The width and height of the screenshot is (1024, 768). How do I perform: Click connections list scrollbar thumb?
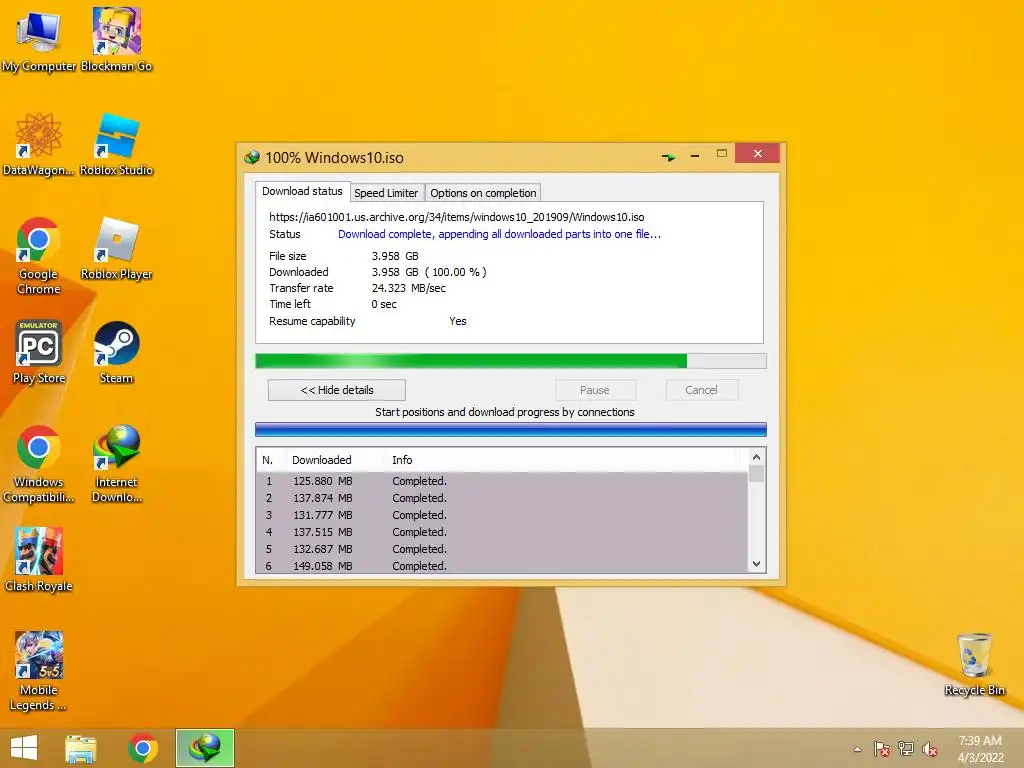[x=756, y=473]
